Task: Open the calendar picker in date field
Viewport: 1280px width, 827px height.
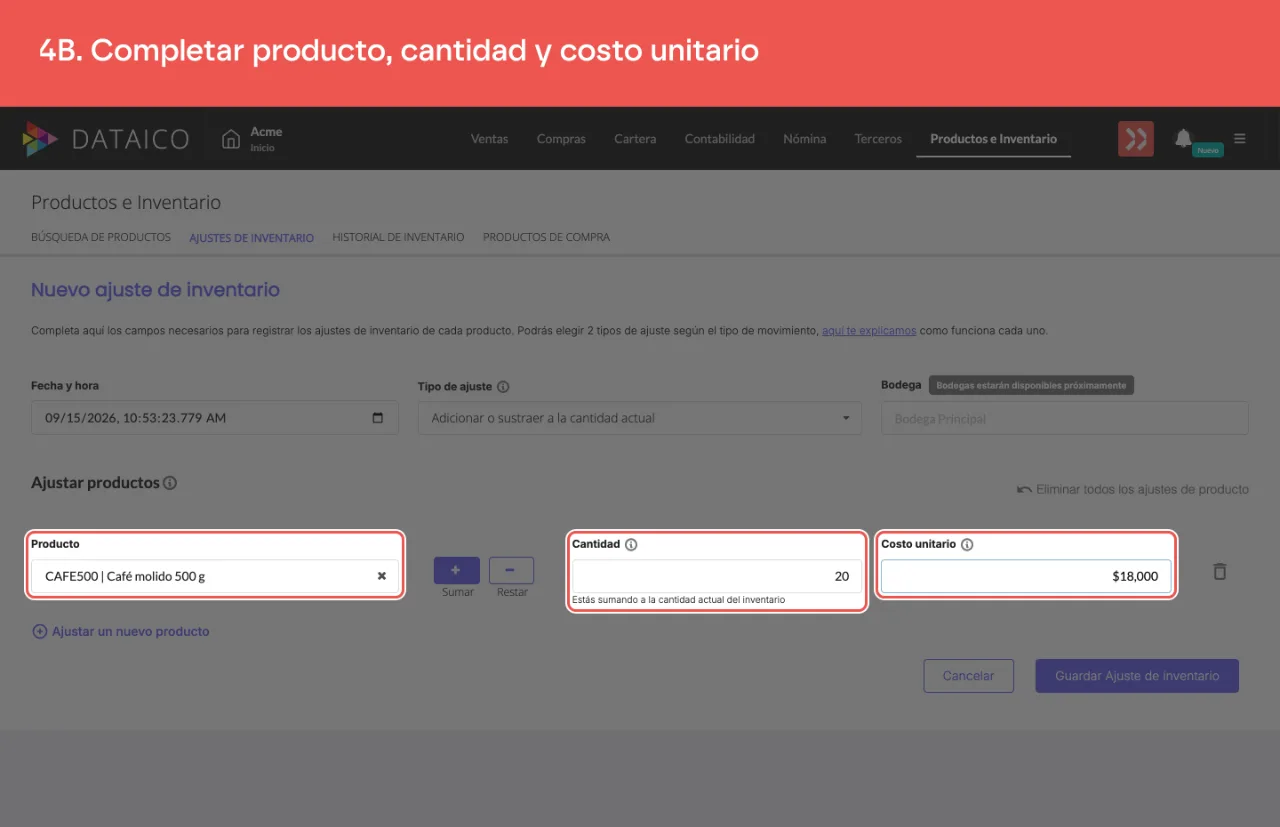Action: pos(378,418)
